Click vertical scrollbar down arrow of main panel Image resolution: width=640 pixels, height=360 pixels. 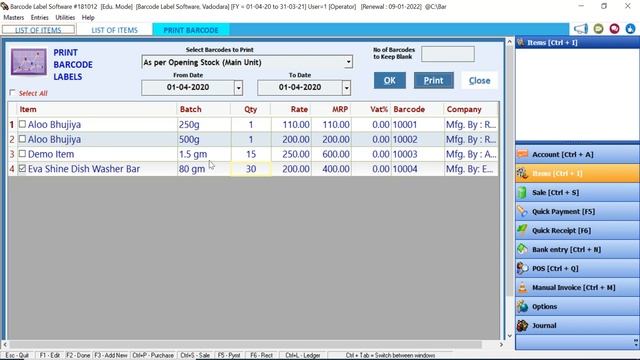[509, 336]
